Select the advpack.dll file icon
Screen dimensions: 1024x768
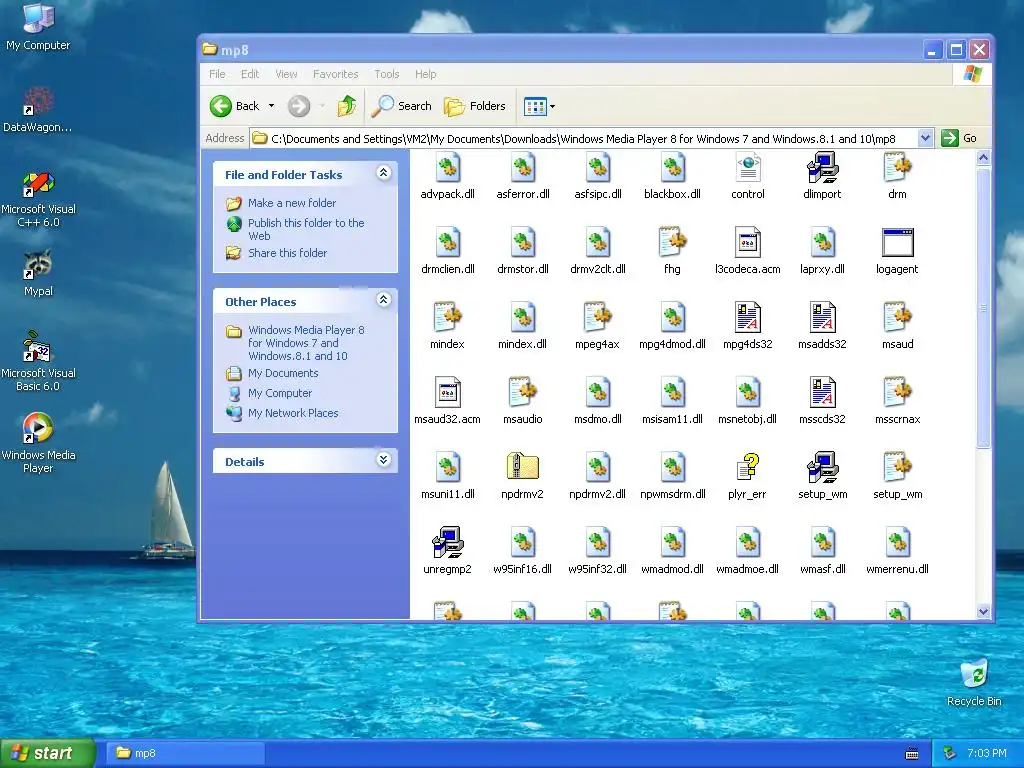(447, 167)
